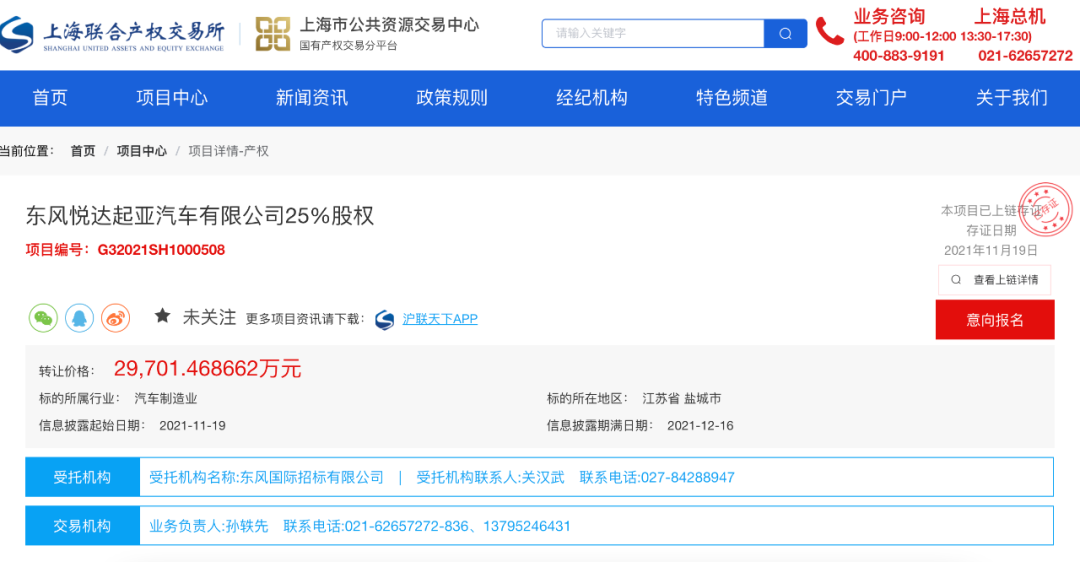This screenshot has width=1080, height=562.
Task: Click phone 021-62657272-836、13795246431
Action: tap(457, 526)
